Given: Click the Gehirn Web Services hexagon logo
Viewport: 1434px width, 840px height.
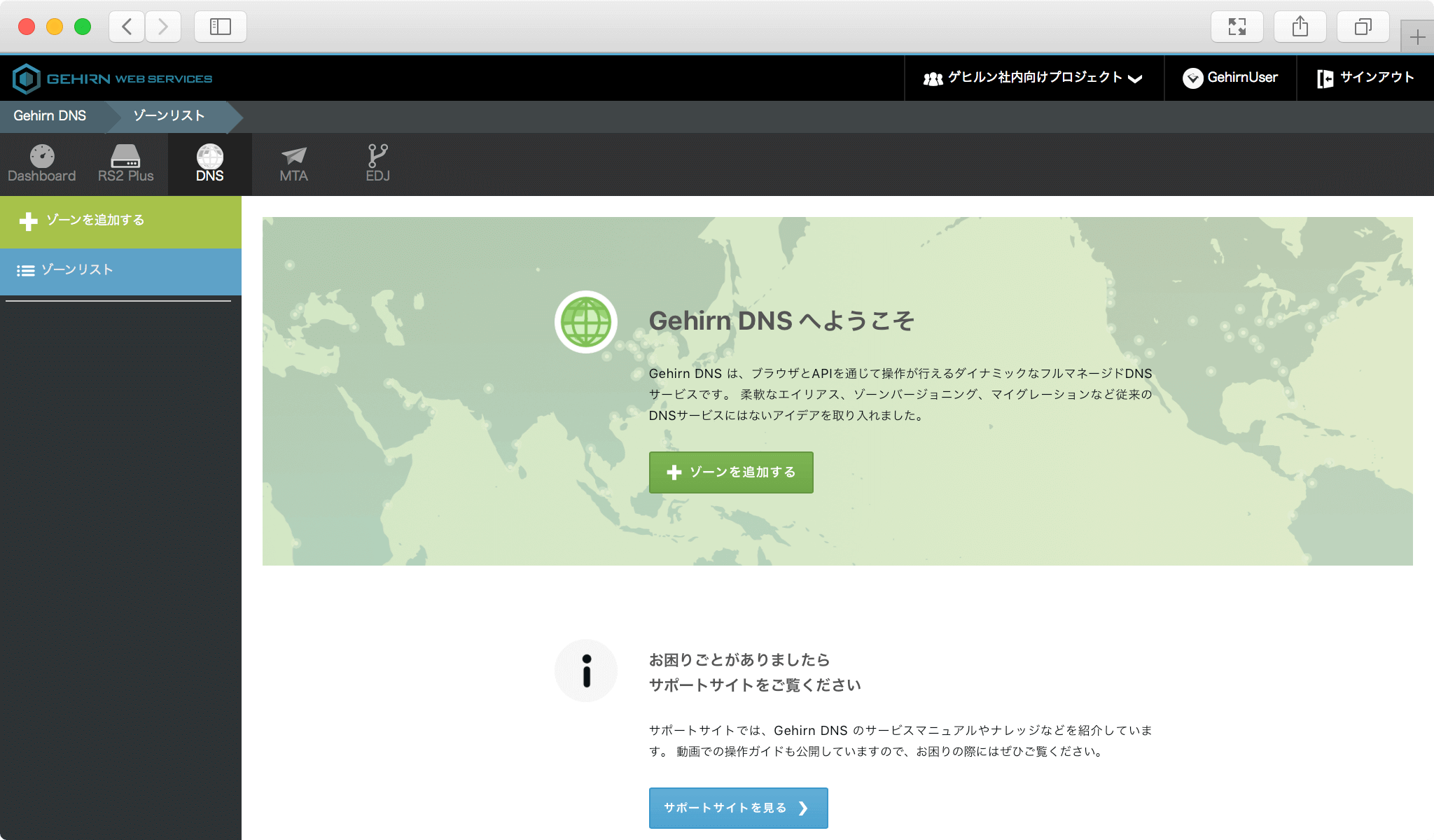Looking at the screenshot, I should click(x=27, y=78).
